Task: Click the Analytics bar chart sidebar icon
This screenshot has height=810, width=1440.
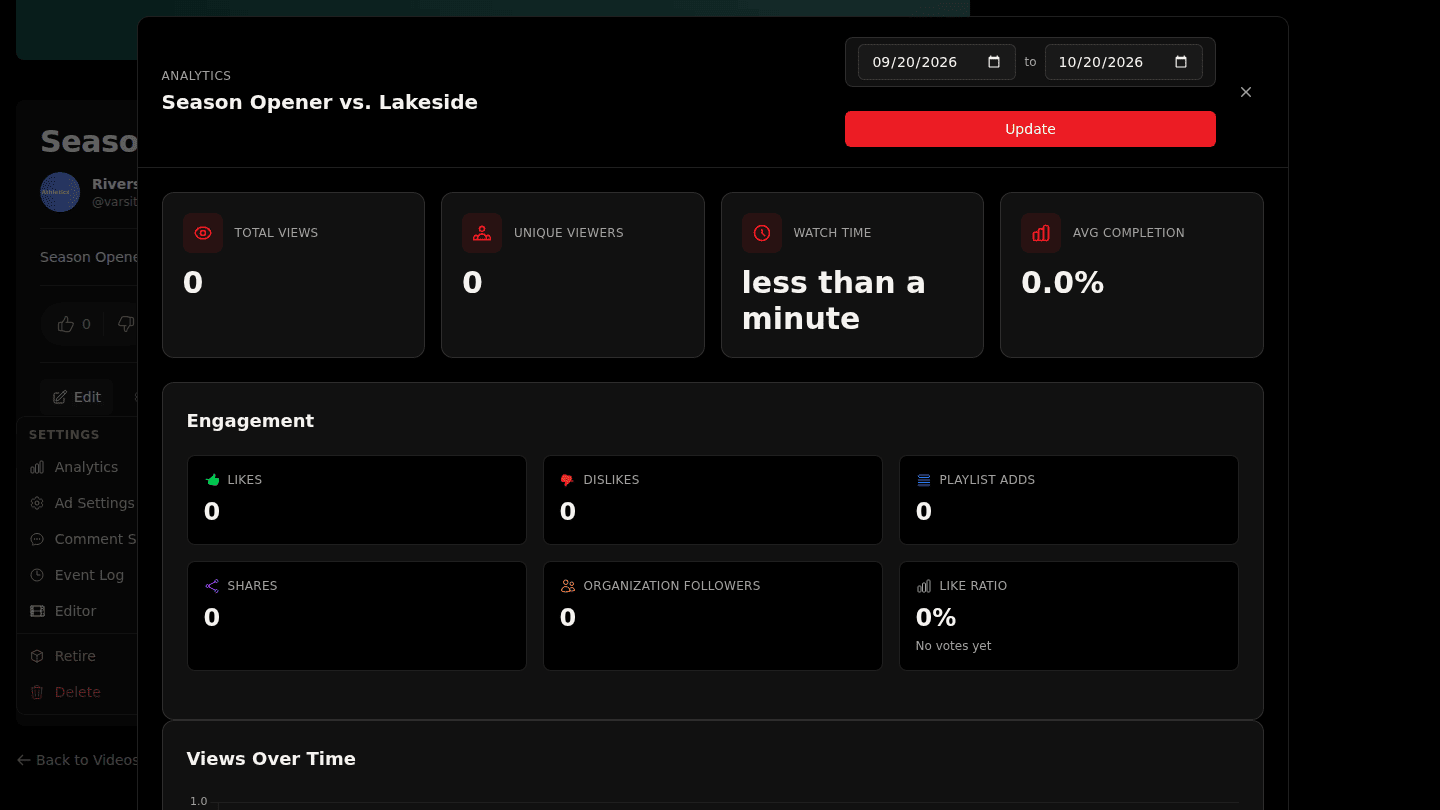Action: click(37, 467)
